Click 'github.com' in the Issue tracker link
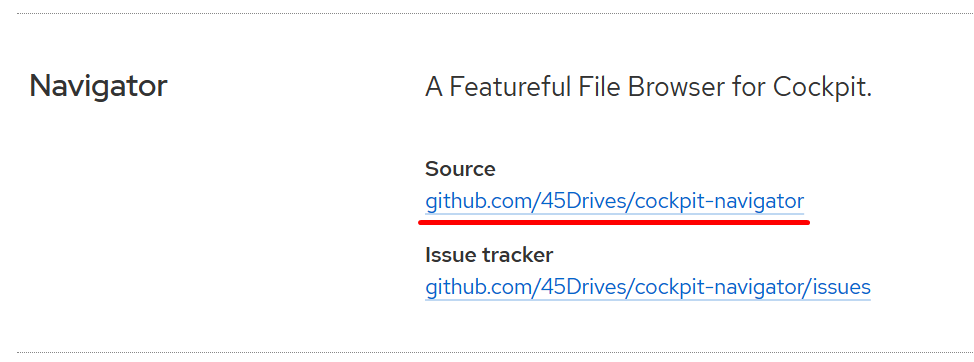 (x=479, y=287)
